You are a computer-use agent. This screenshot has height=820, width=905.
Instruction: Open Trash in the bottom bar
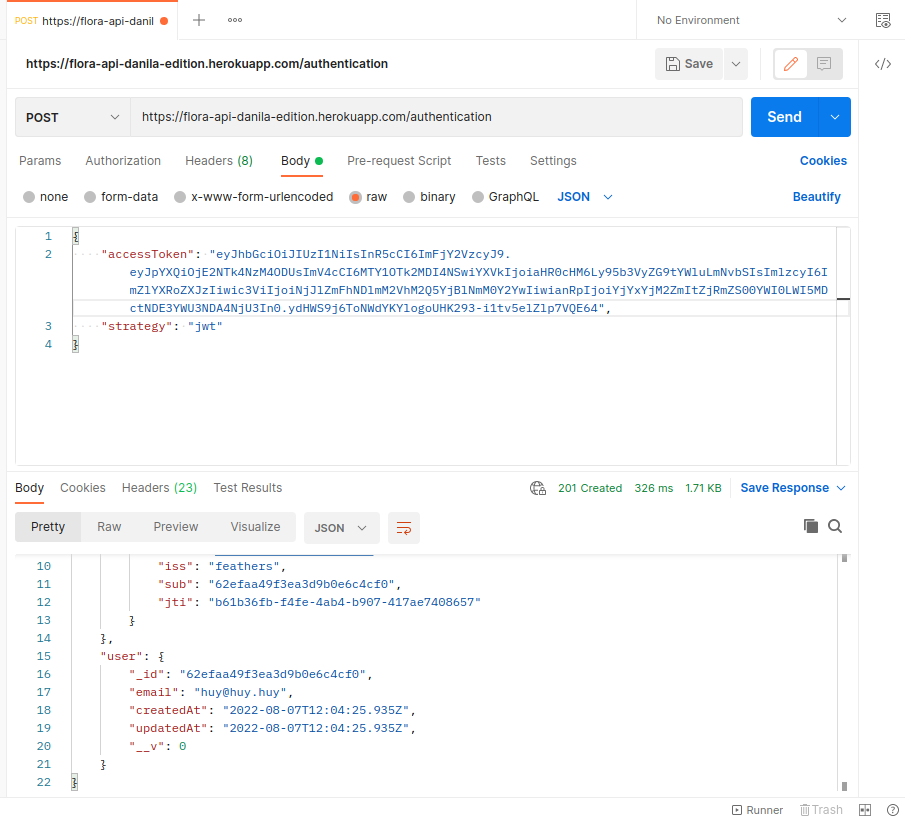[821, 810]
